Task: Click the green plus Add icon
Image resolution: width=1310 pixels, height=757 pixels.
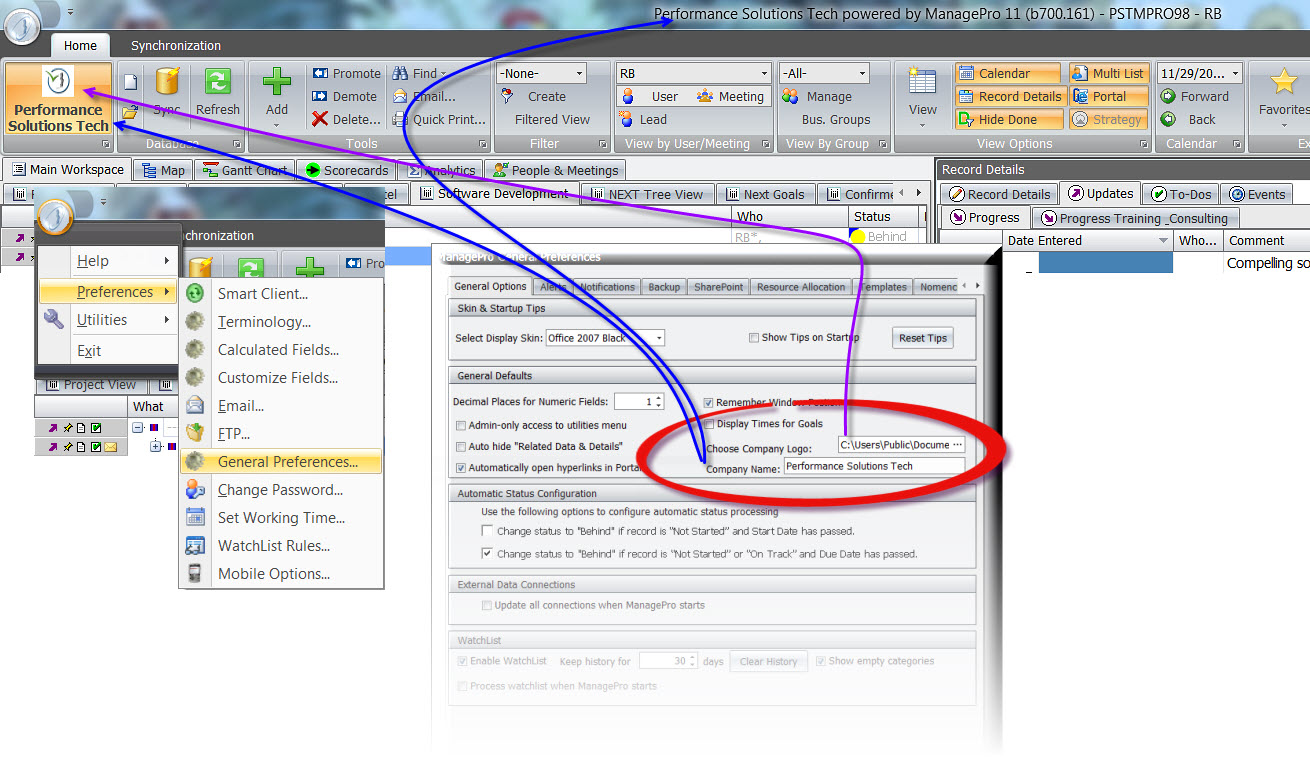Action: pyautogui.click(x=277, y=83)
